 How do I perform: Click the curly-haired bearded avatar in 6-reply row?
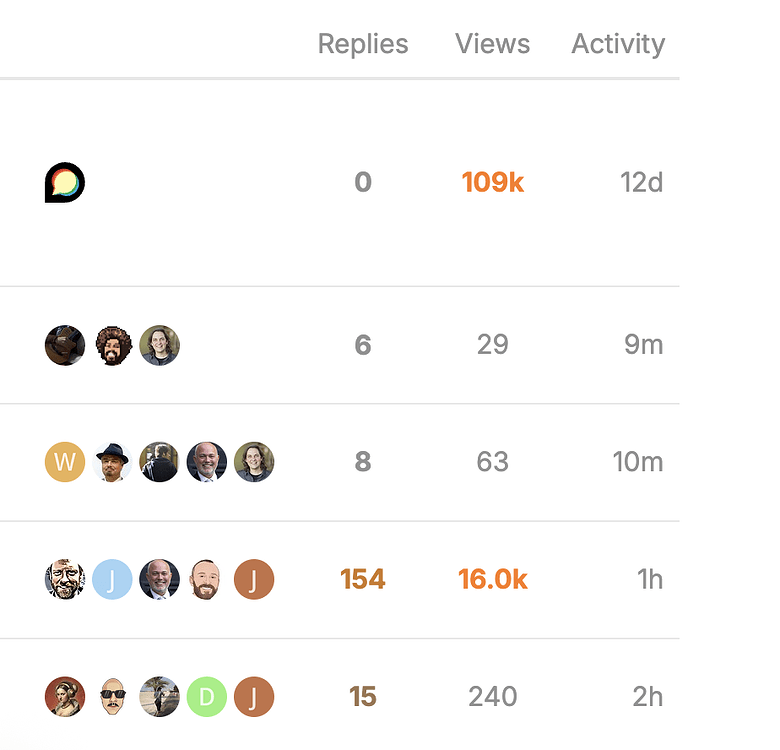(x=112, y=345)
